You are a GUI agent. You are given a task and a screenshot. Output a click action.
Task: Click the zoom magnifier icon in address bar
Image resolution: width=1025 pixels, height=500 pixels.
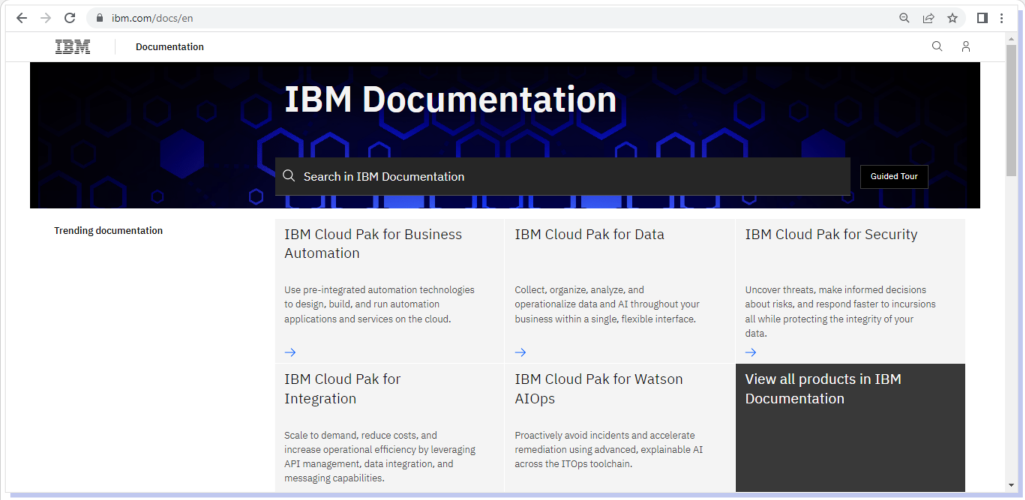[904, 18]
